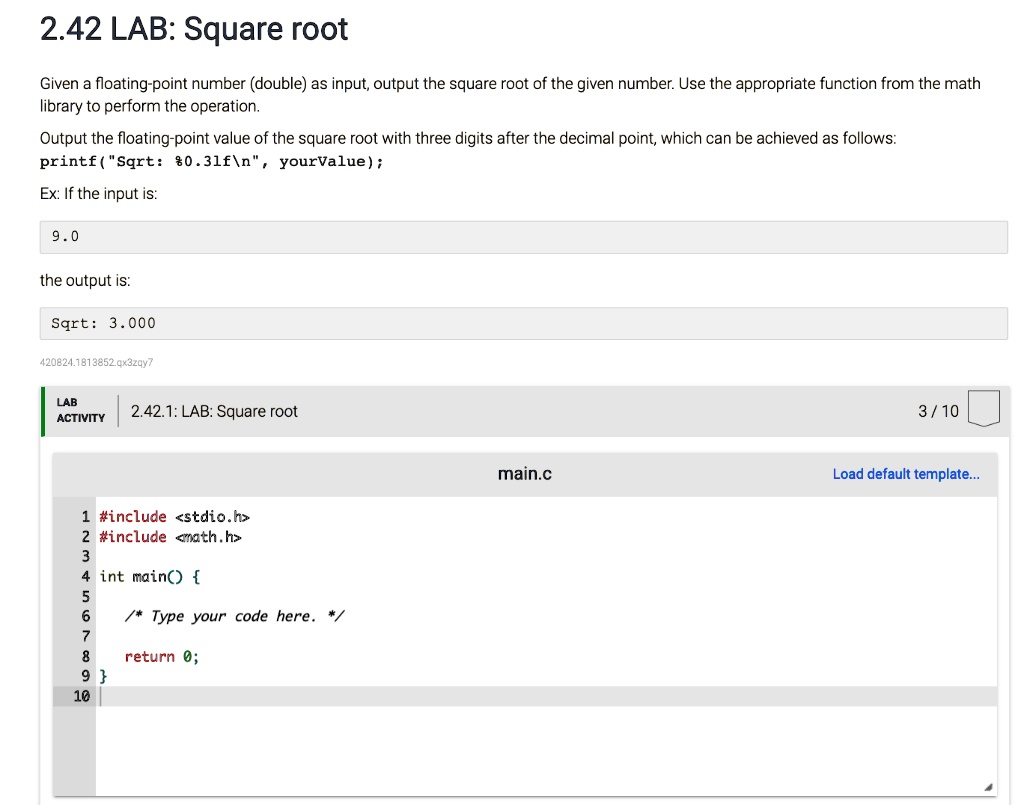Viewport: 1024px width, 805px height.
Task: Place cursor on the Type your code here comment
Action: pyautogui.click(x=235, y=616)
